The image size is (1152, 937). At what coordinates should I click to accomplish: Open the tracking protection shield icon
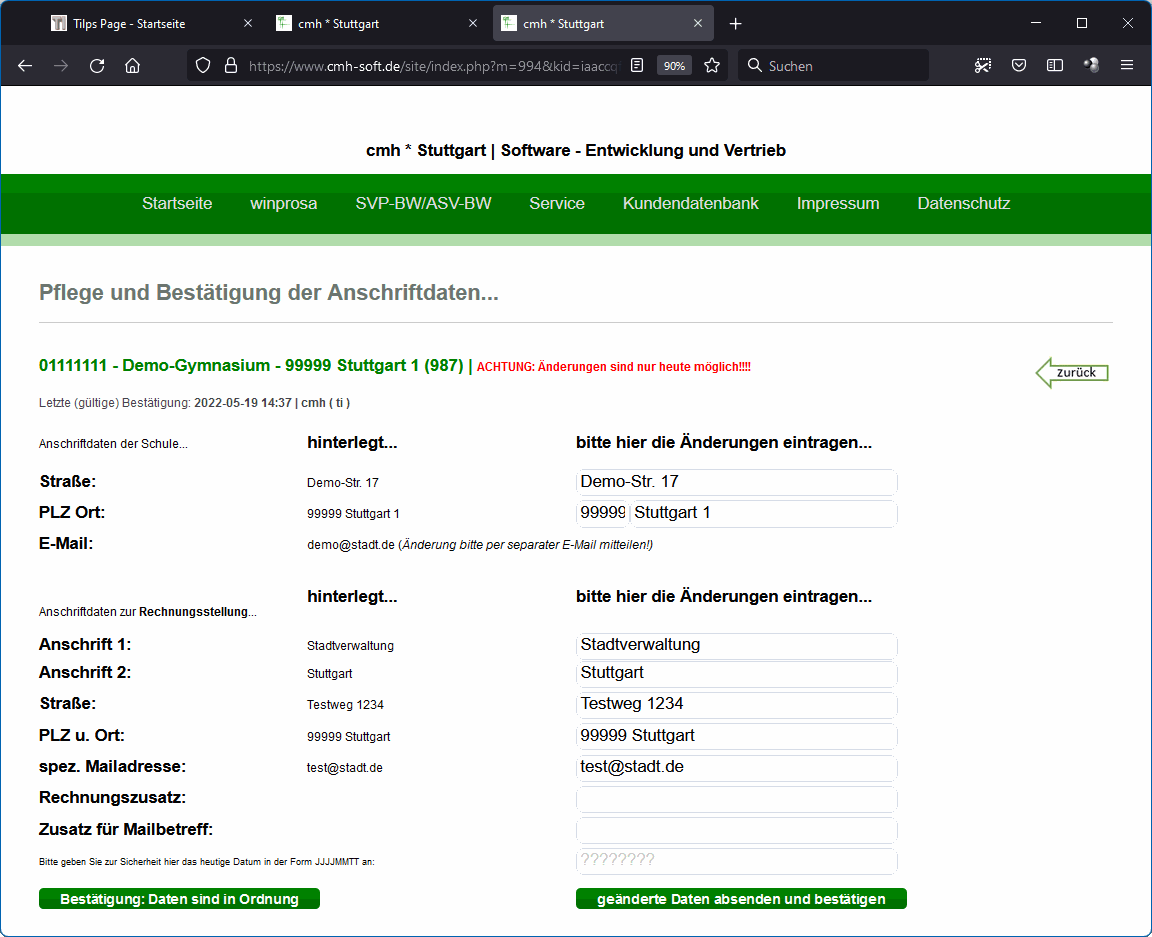[x=203, y=66]
